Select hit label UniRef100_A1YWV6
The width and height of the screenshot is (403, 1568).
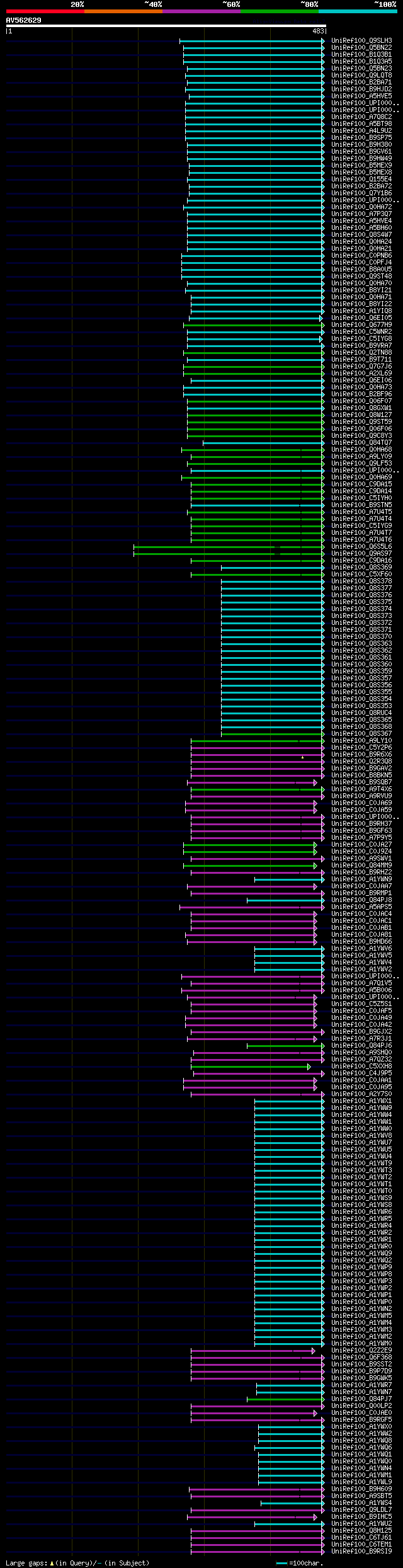[361, 949]
